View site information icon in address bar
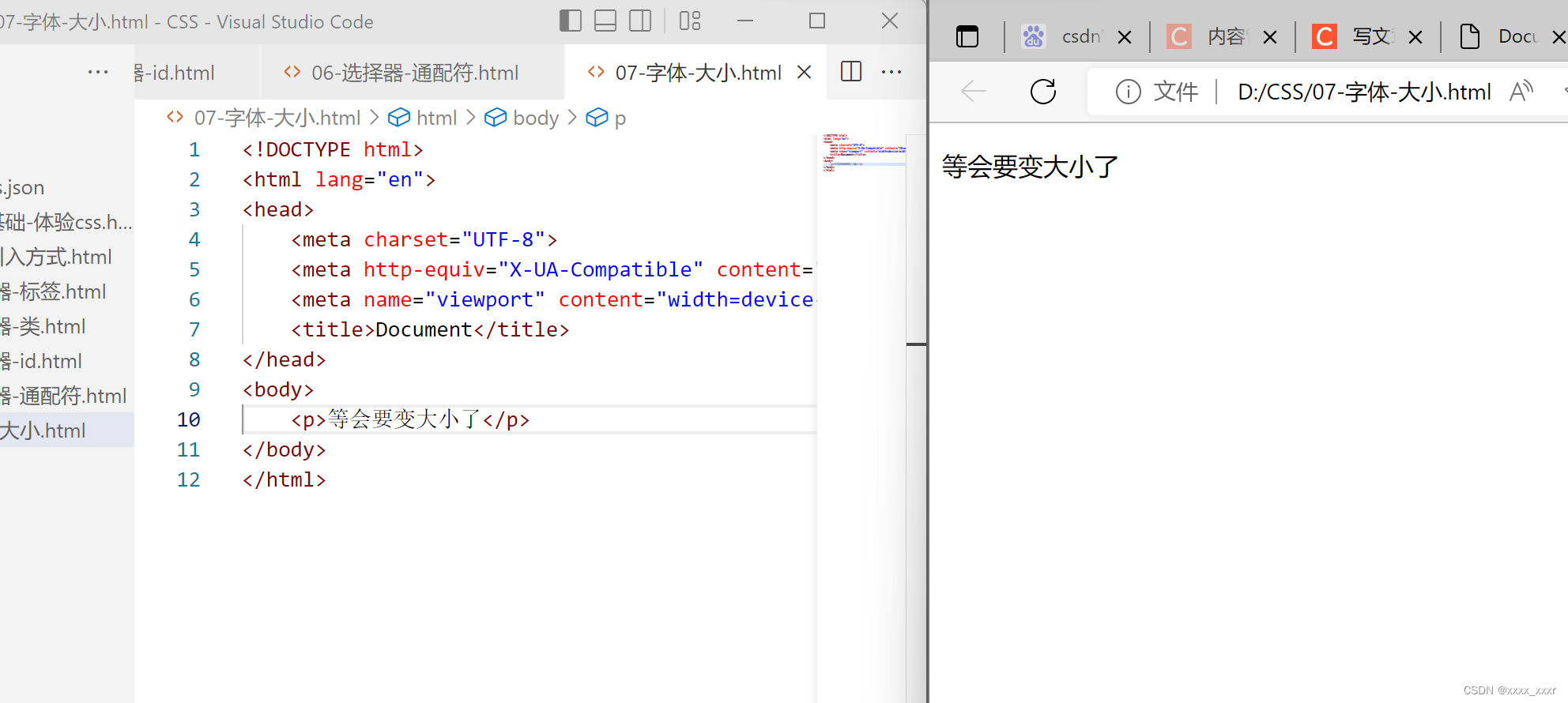The height and width of the screenshot is (703, 1568). click(x=1128, y=92)
